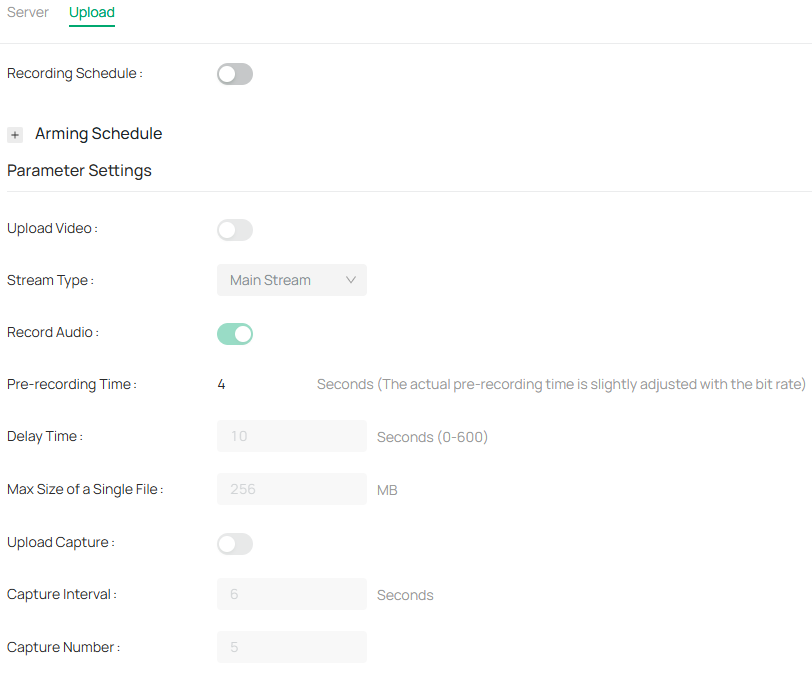
Task: Click the Capture Interval input box
Action: coord(291,594)
